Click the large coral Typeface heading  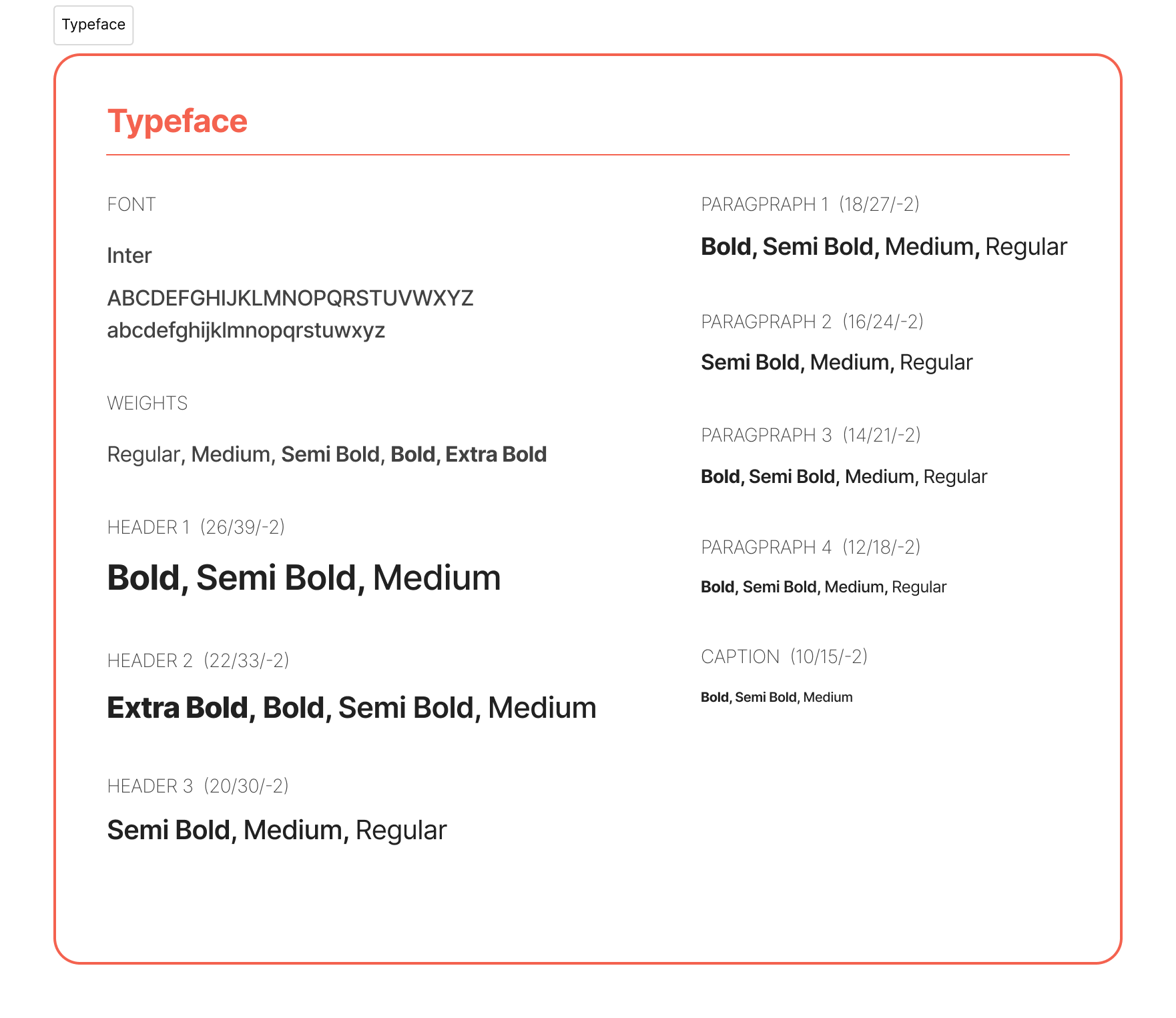(178, 121)
